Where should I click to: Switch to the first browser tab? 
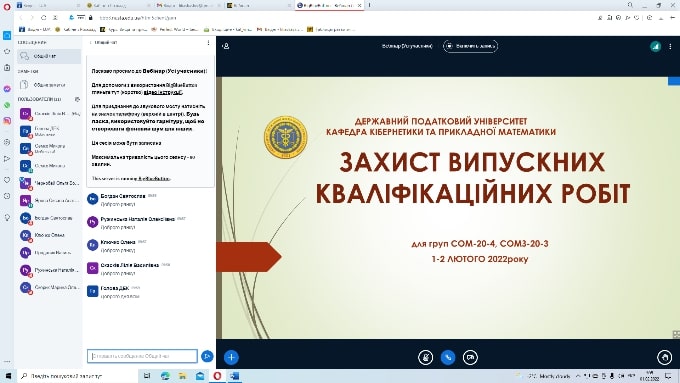click(x=48, y=5)
